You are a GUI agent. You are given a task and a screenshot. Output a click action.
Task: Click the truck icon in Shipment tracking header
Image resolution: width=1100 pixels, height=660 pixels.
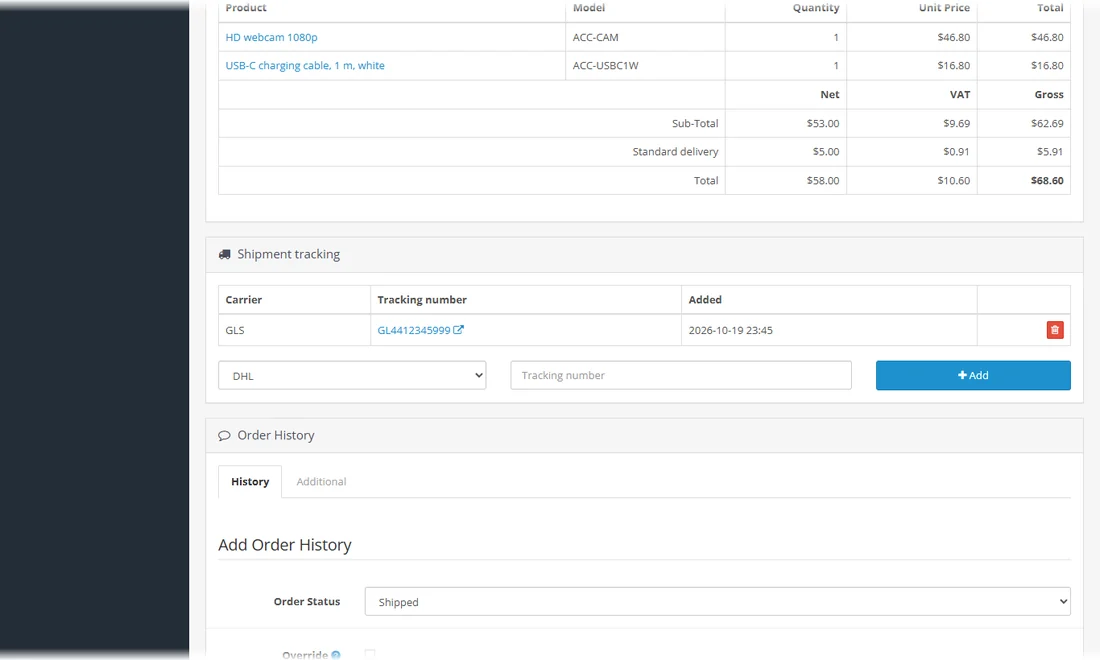tap(224, 255)
